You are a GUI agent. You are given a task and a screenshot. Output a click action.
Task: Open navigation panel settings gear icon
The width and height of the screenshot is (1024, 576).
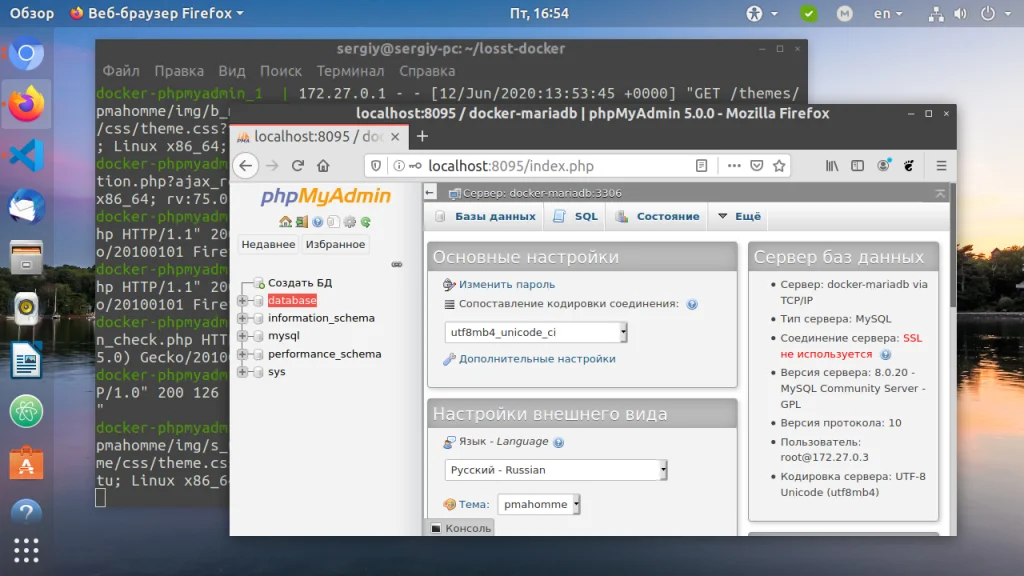(350, 222)
